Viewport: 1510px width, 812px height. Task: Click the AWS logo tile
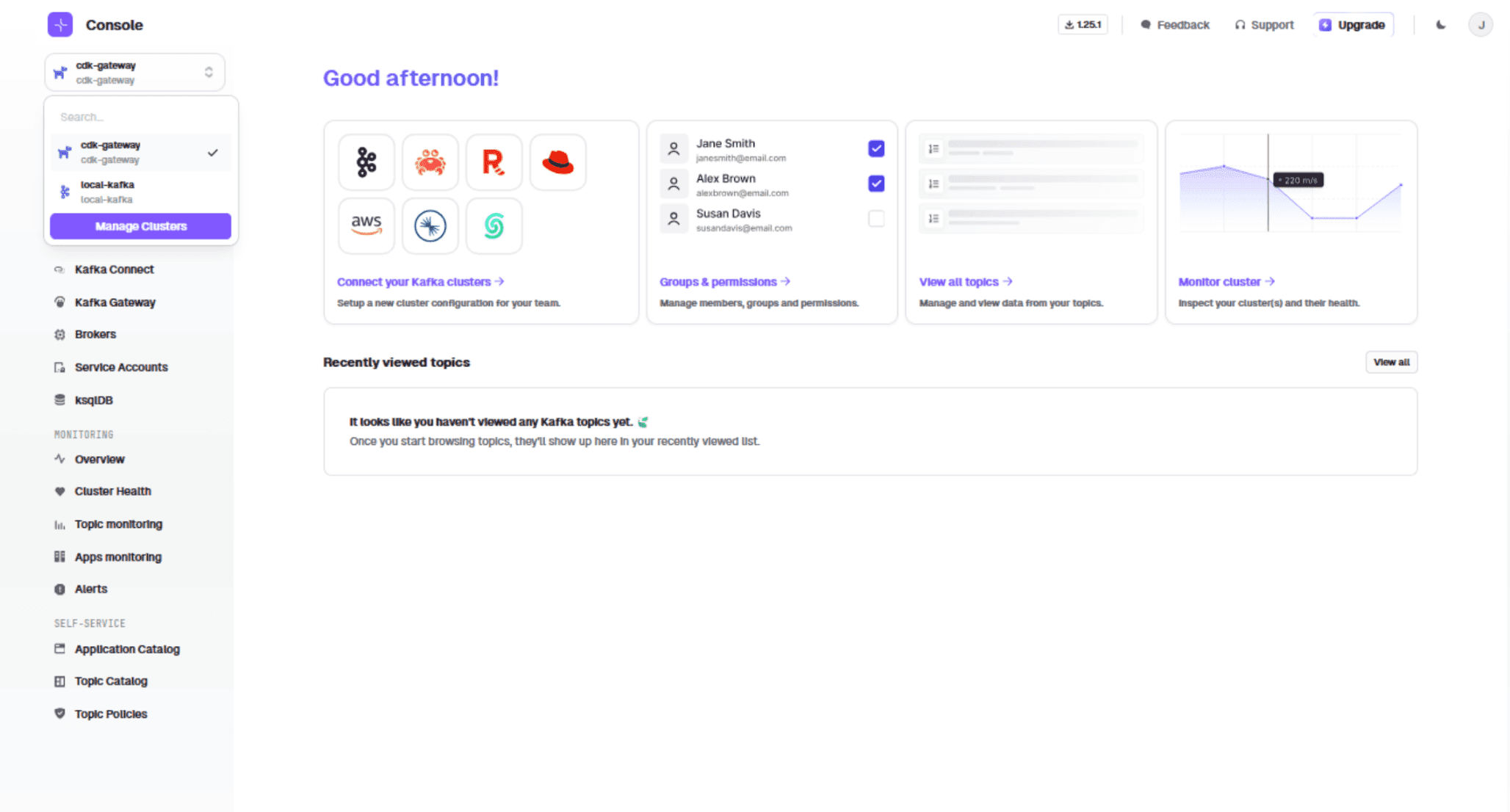point(366,225)
